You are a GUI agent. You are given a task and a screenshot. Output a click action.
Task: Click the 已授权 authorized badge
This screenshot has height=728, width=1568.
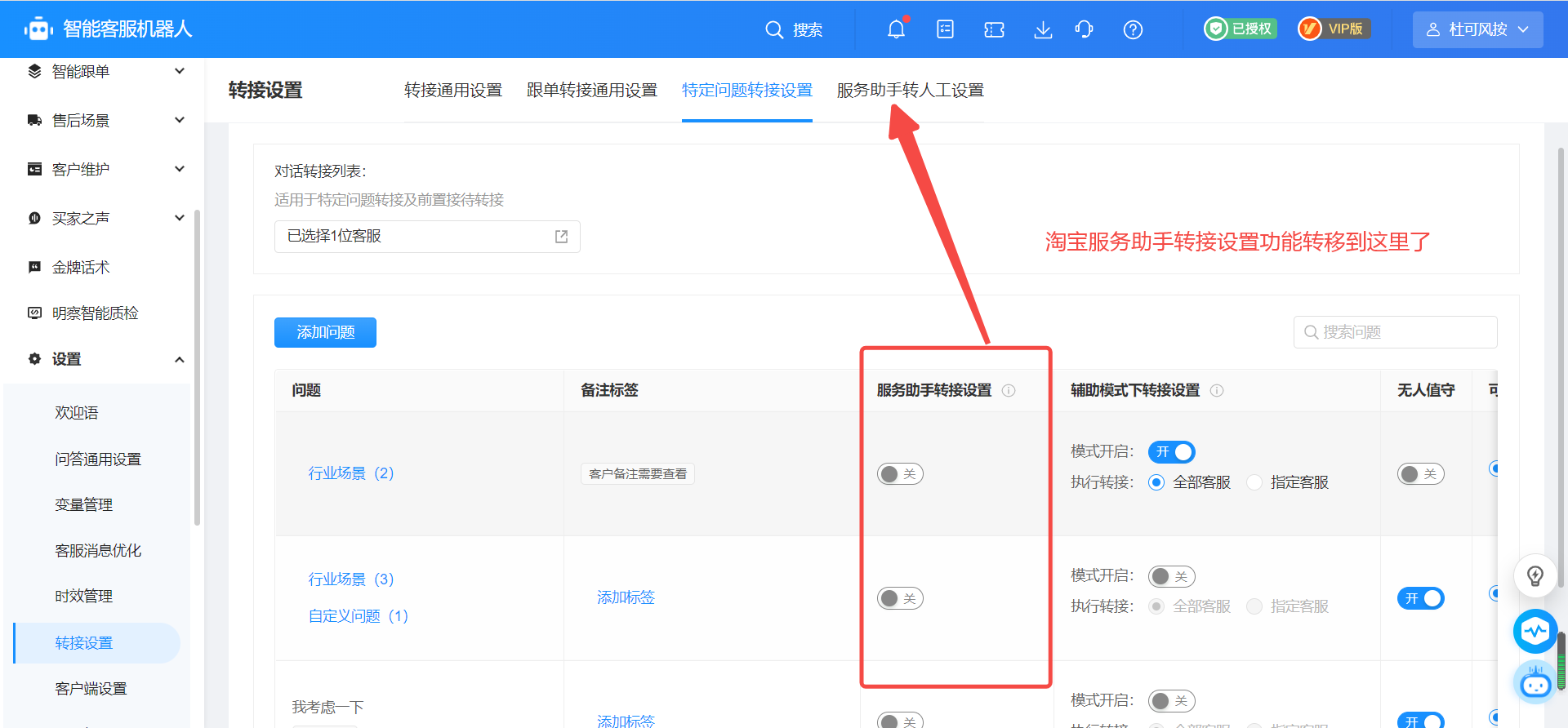click(x=1240, y=29)
